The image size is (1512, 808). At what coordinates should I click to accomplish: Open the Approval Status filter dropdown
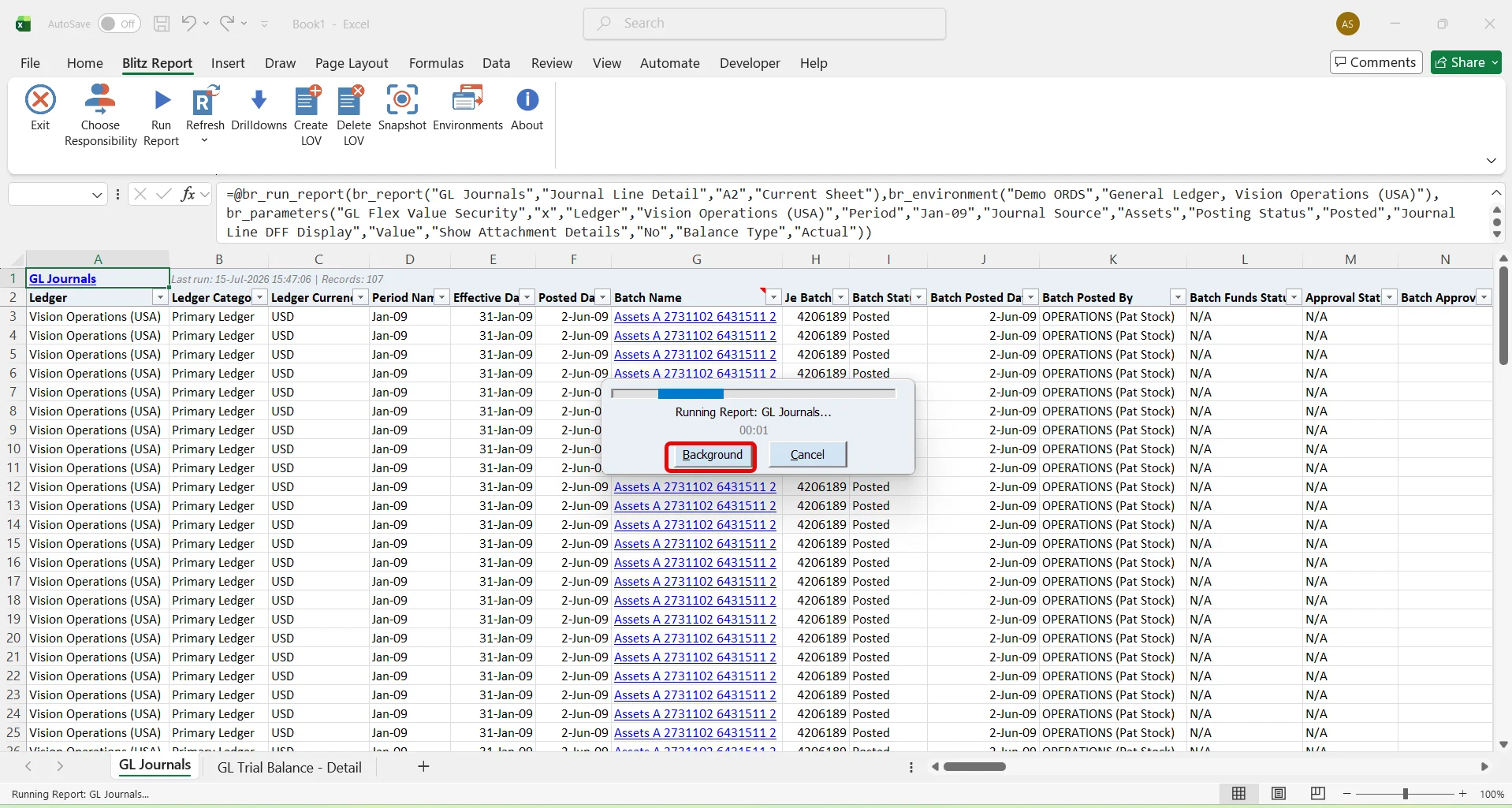coord(1389,297)
